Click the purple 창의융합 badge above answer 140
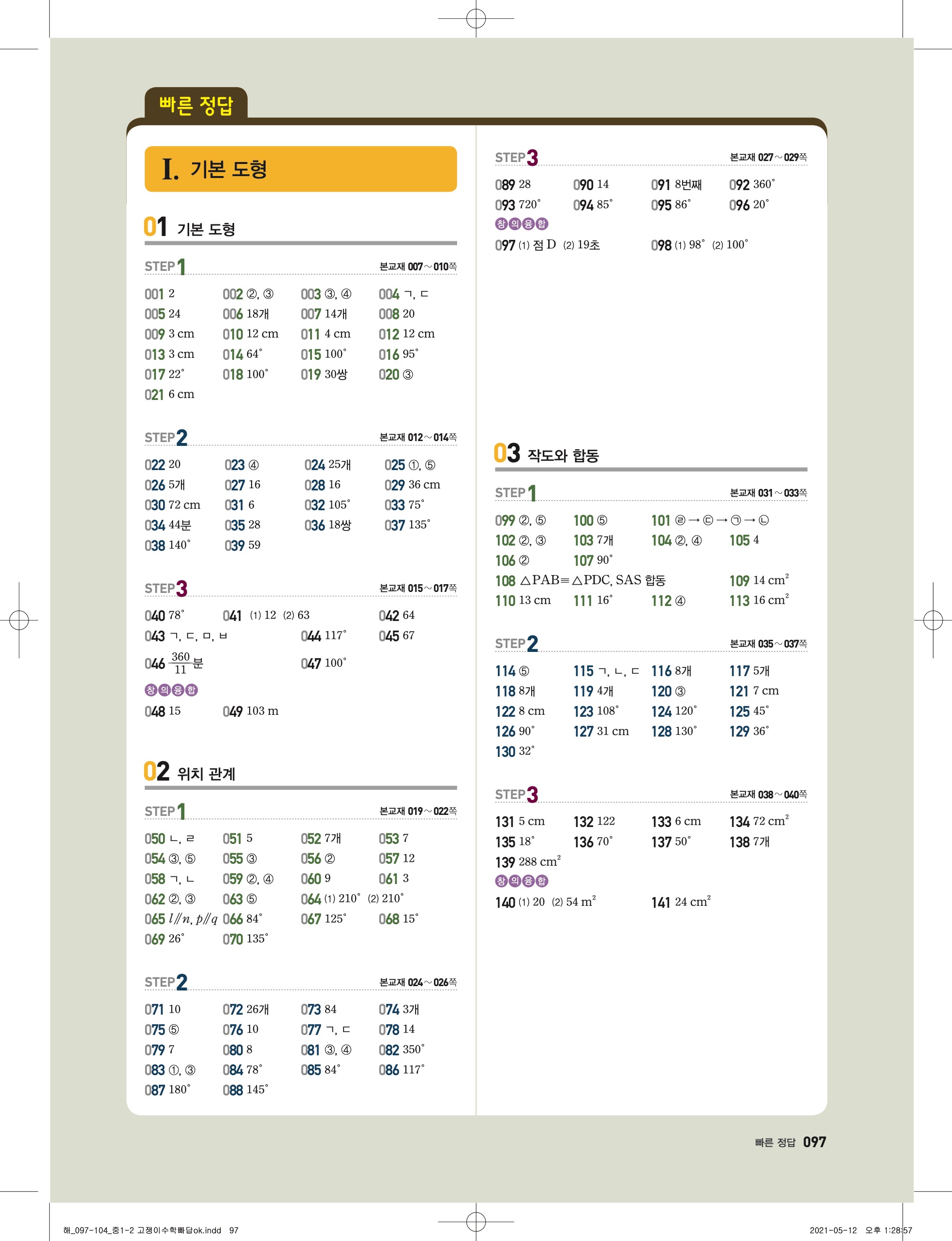The image size is (952, 1241). click(521, 881)
